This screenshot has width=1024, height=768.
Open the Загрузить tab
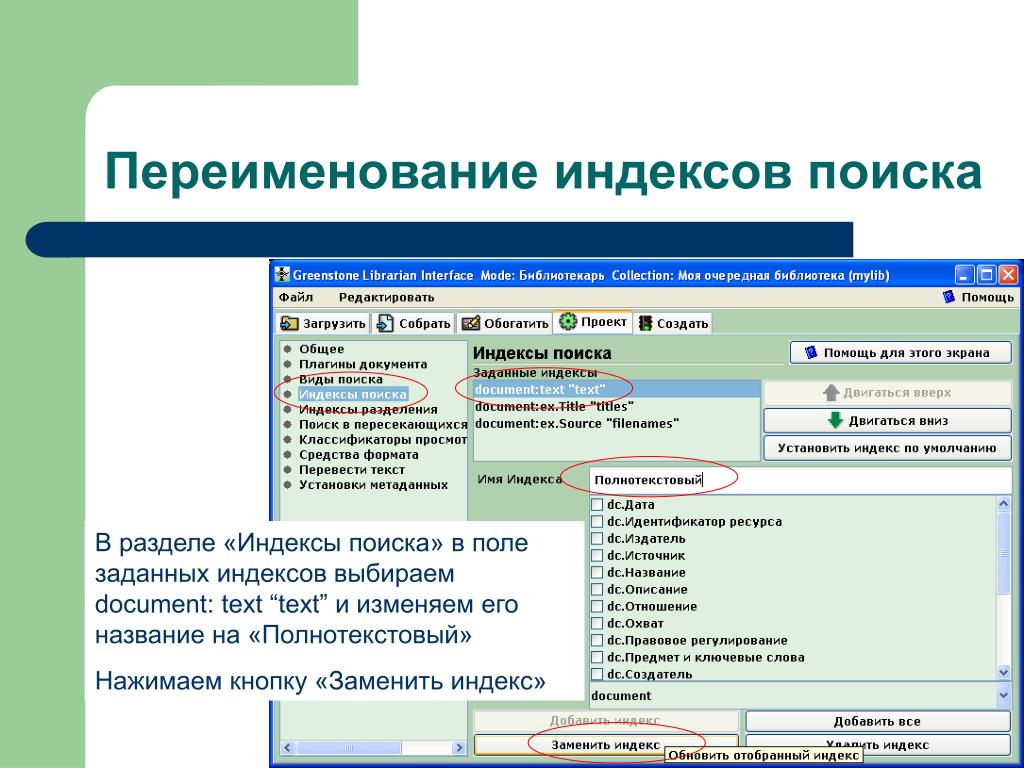pos(323,323)
